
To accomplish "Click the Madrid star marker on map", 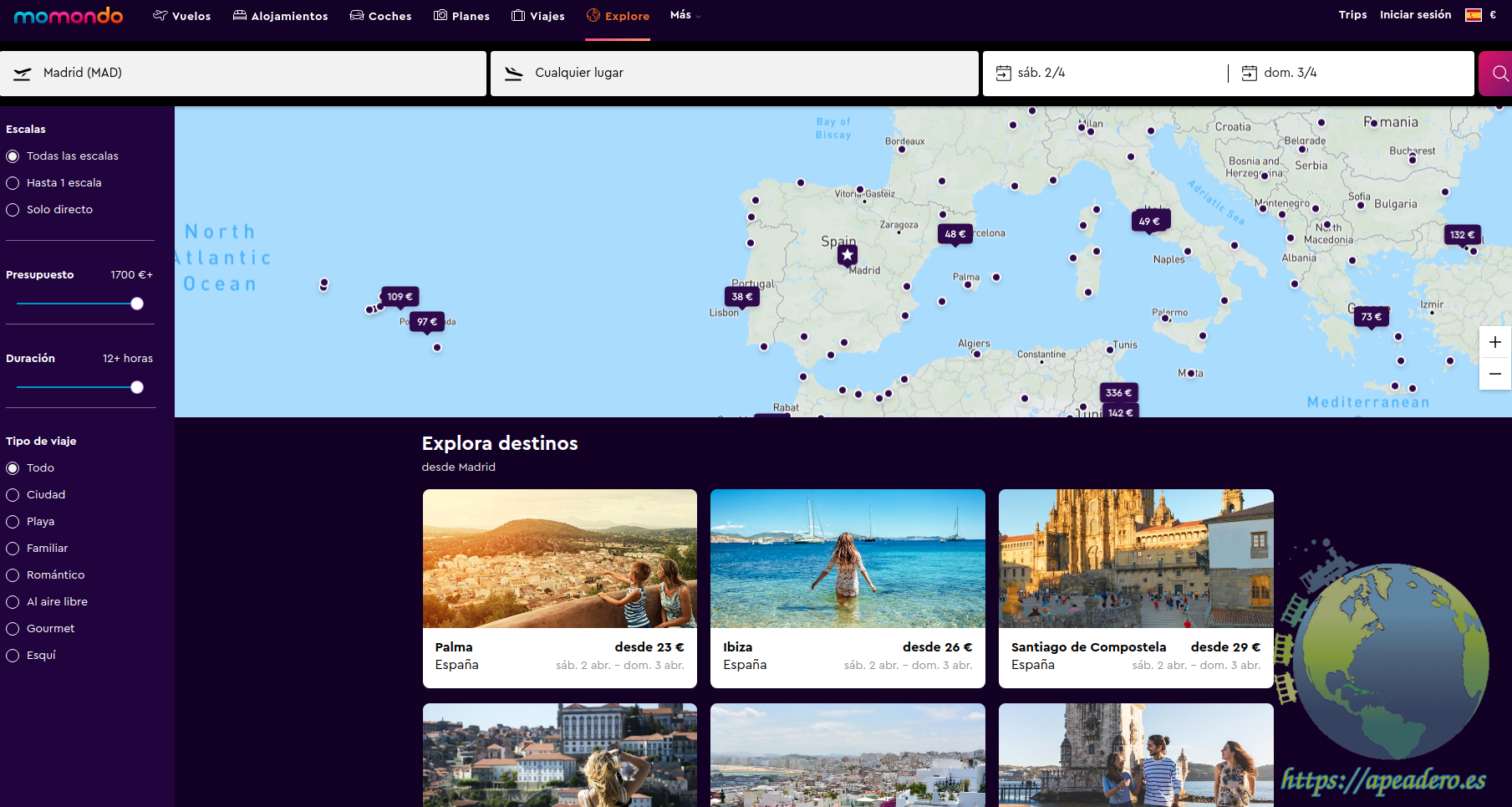I will coord(848,255).
